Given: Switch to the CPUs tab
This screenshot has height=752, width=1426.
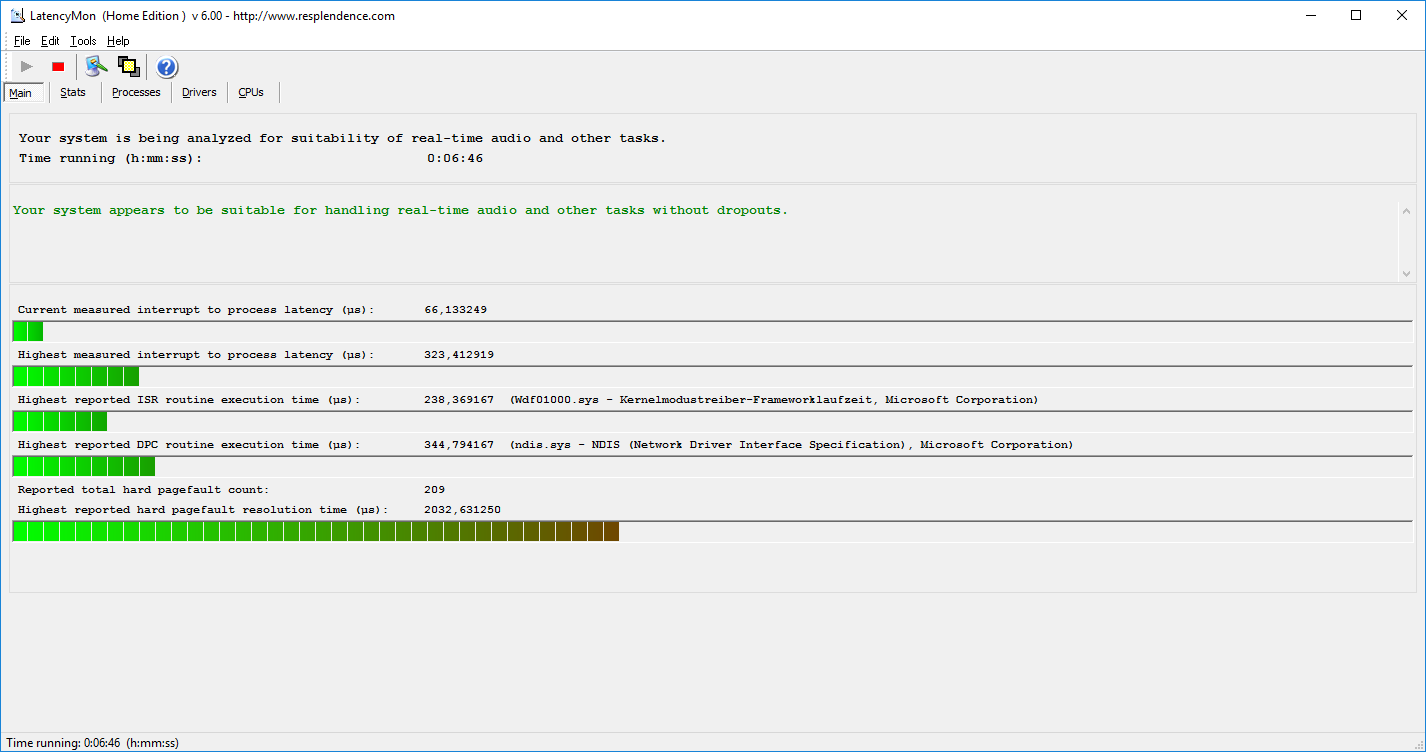Looking at the screenshot, I should 251,92.
